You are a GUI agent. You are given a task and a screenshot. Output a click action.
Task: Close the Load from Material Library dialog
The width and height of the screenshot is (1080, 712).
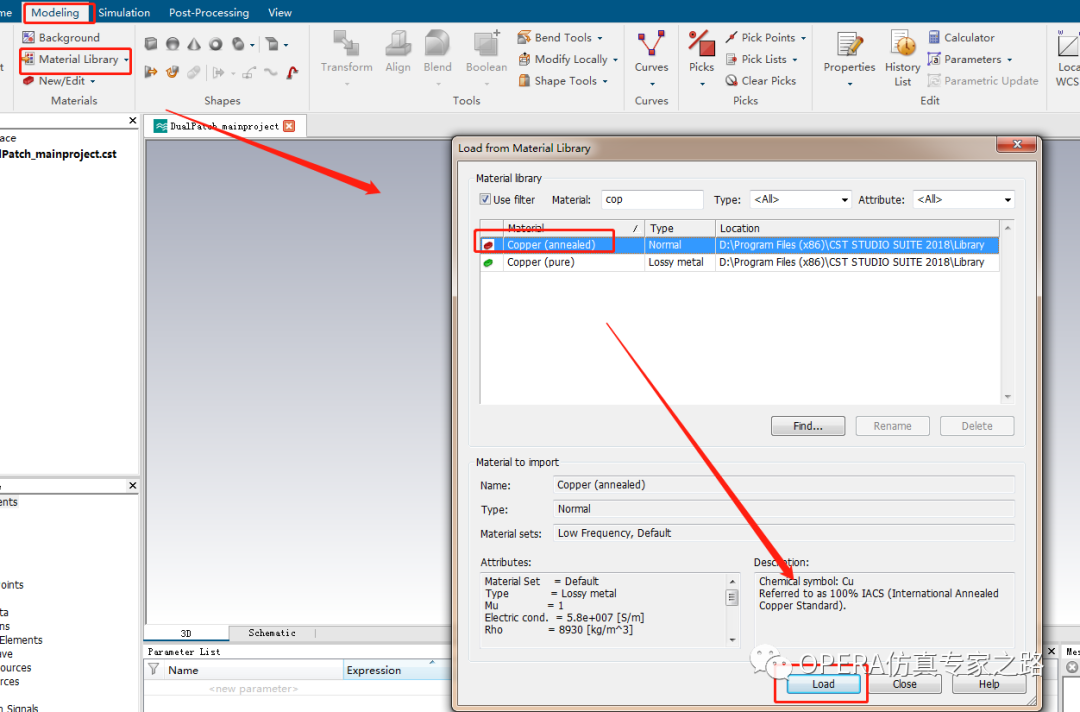click(x=1017, y=144)
